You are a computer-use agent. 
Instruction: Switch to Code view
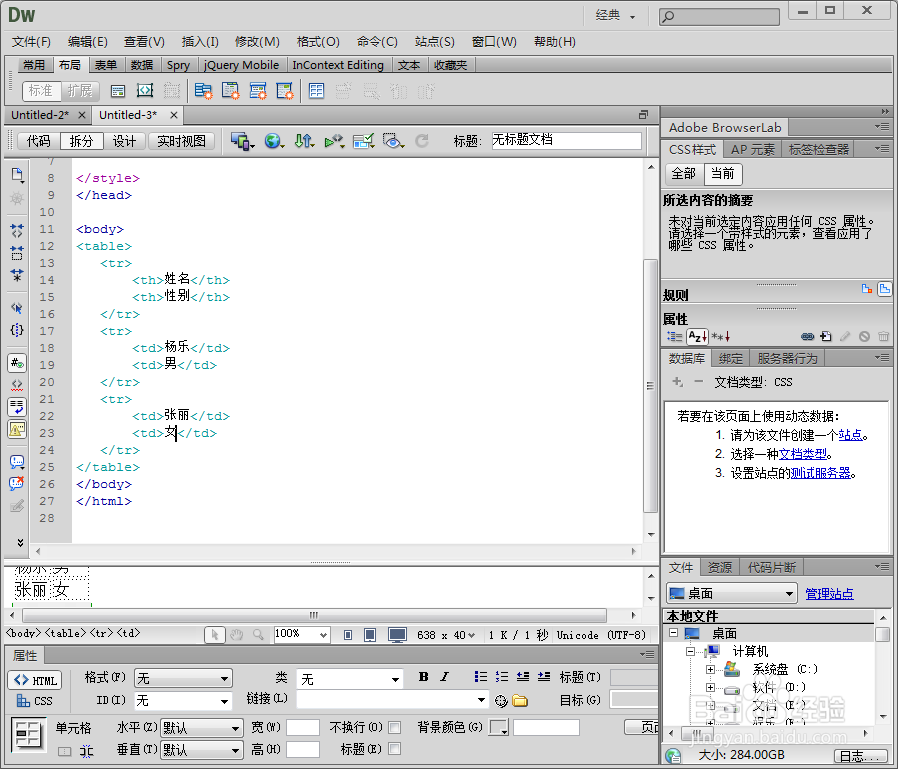coord(39,141)
